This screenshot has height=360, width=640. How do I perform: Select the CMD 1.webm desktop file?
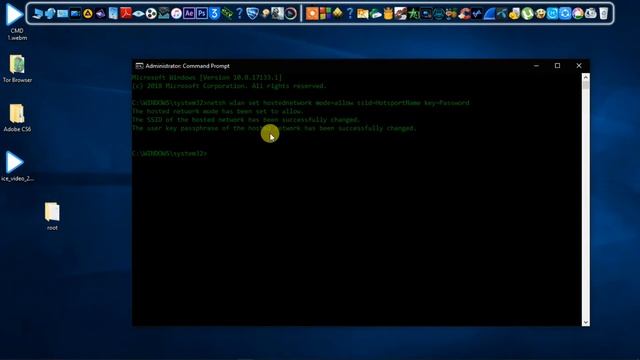tap(16, 21)
